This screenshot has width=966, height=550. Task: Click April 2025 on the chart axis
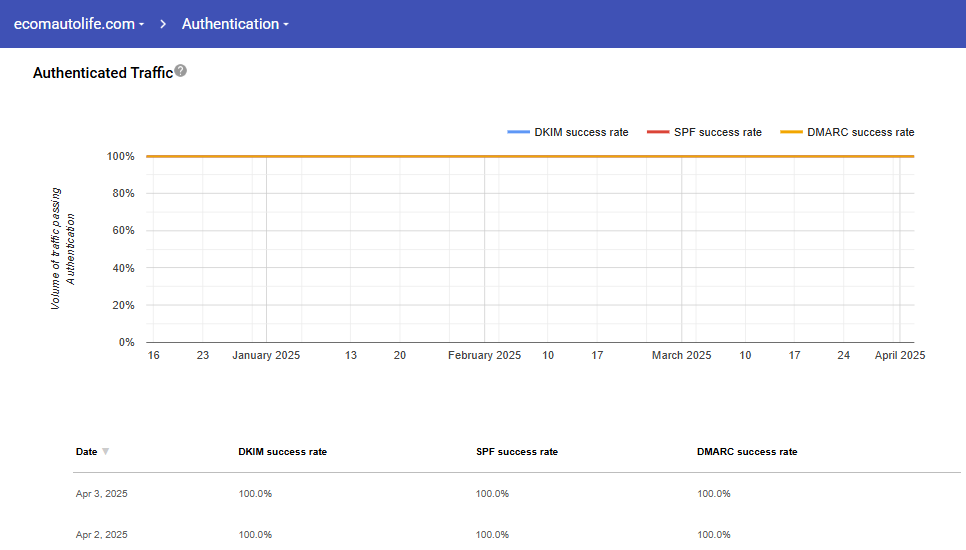[900, 355]
